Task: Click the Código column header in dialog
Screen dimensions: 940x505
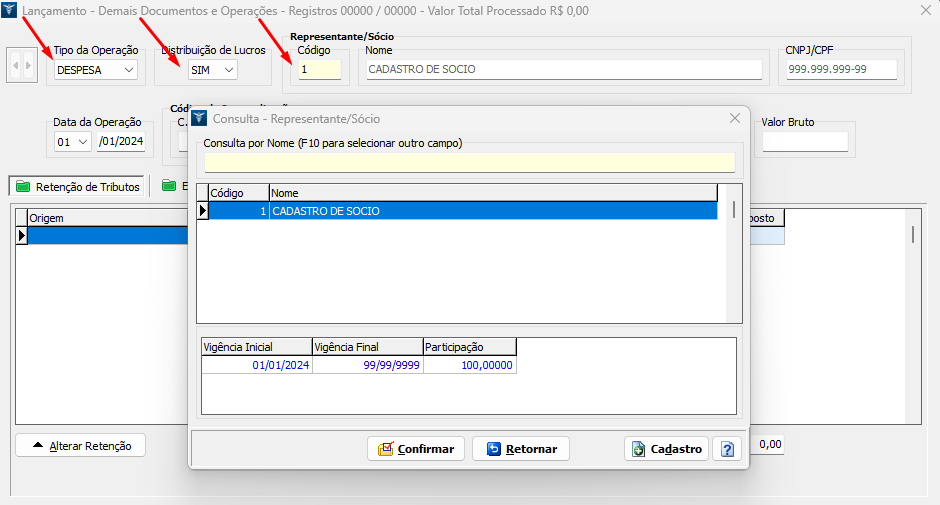Action: [x=238, y=193]
